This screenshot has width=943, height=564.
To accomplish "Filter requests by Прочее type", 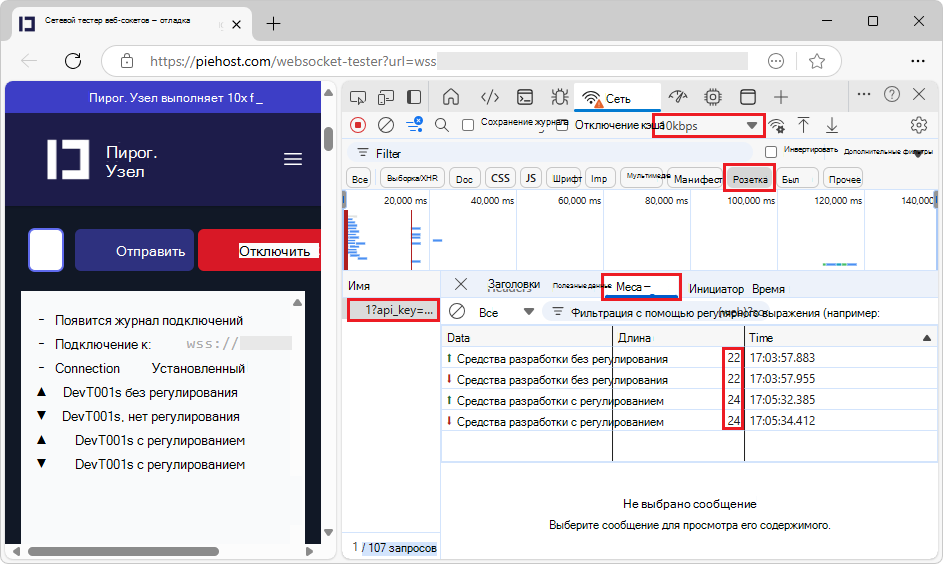I will click(x=844, y=179).
